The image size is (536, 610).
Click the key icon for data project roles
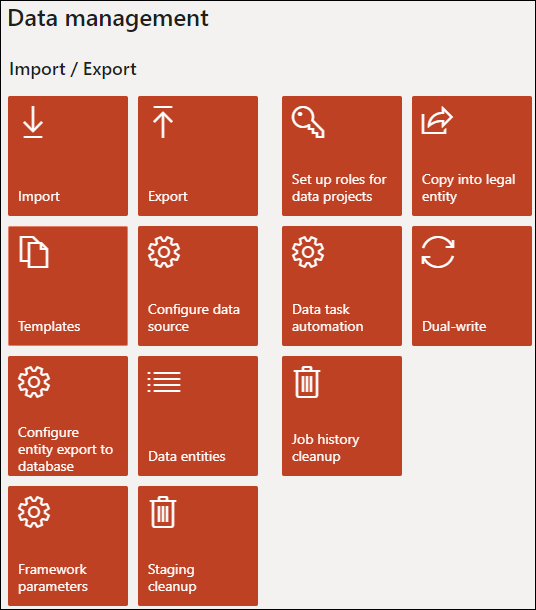308,122
